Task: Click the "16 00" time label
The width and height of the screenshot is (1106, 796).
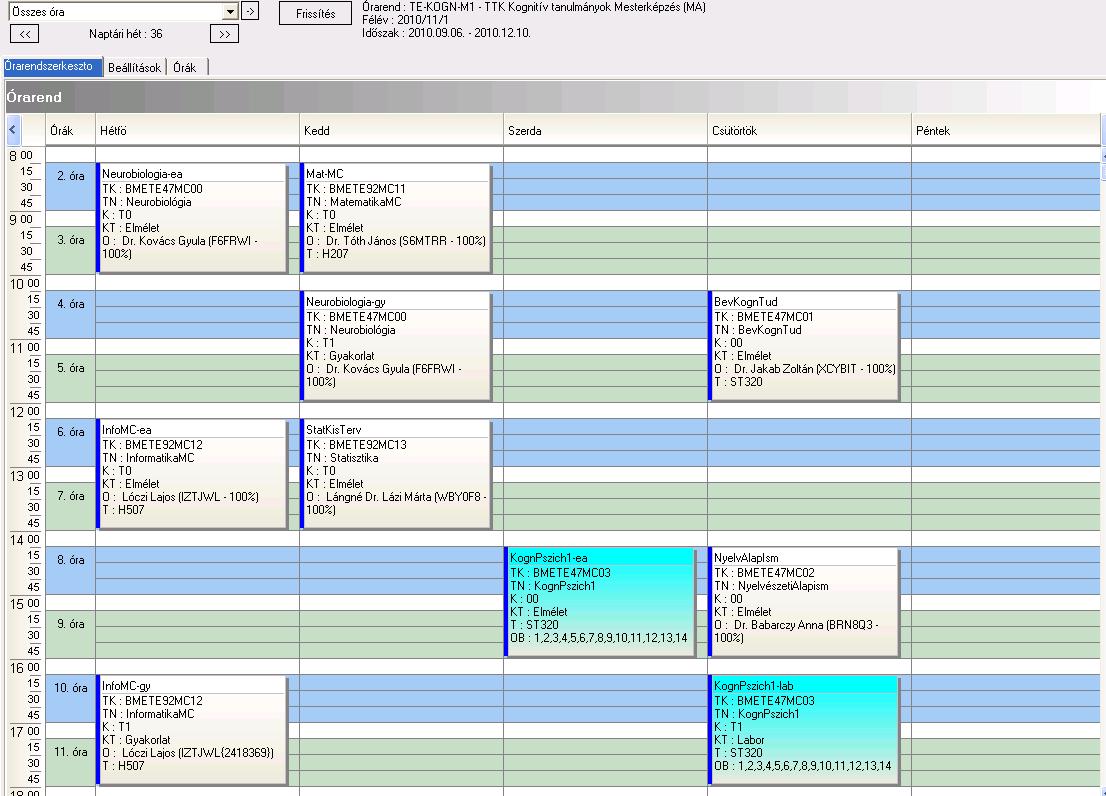Action: point(25,667)
